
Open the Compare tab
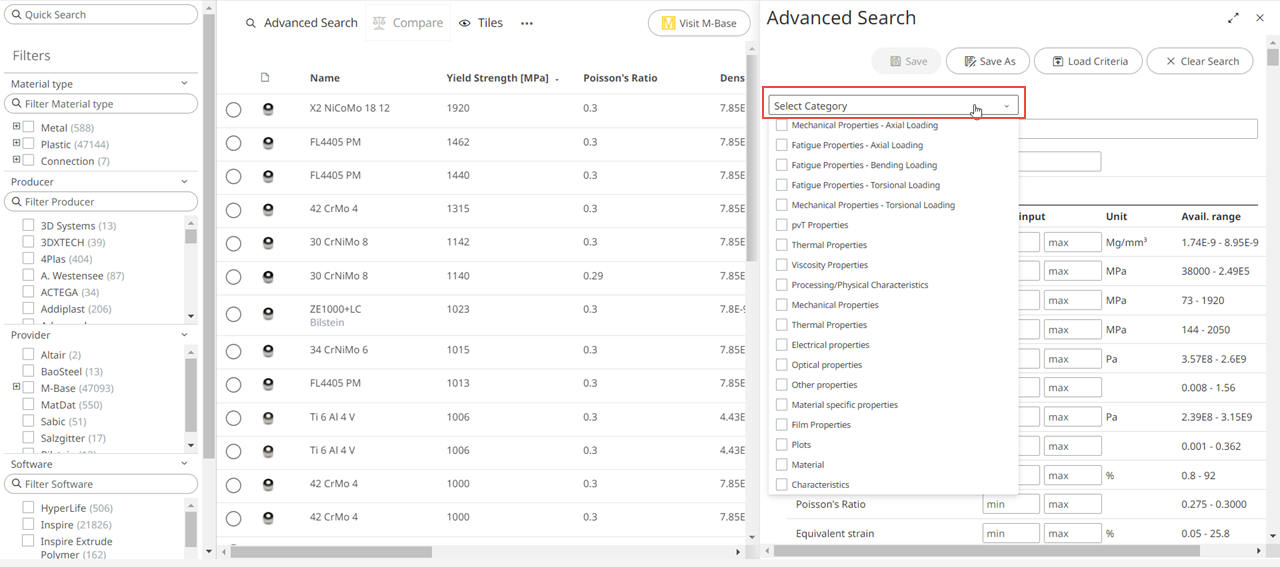(x=408, y=23)
